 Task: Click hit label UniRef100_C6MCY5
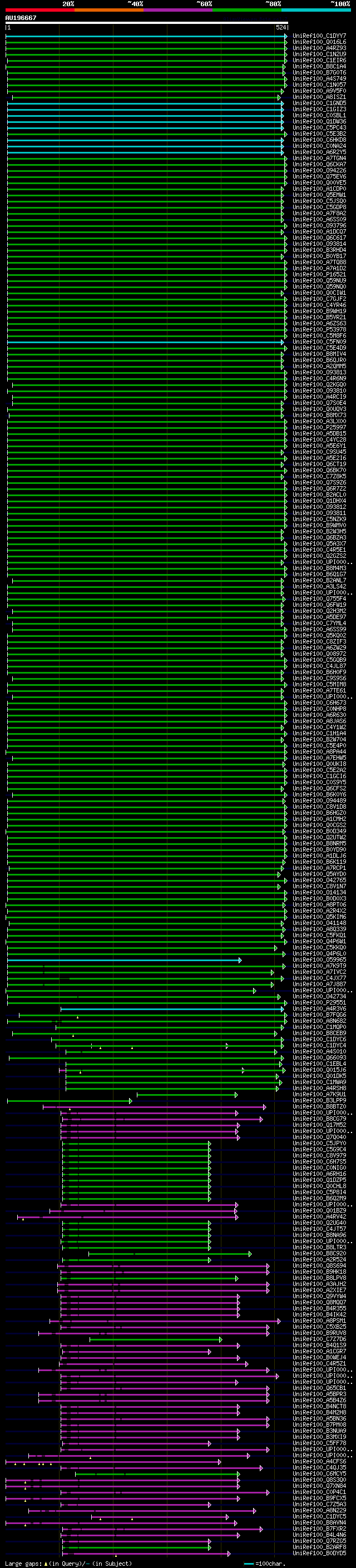point(319,1474)
